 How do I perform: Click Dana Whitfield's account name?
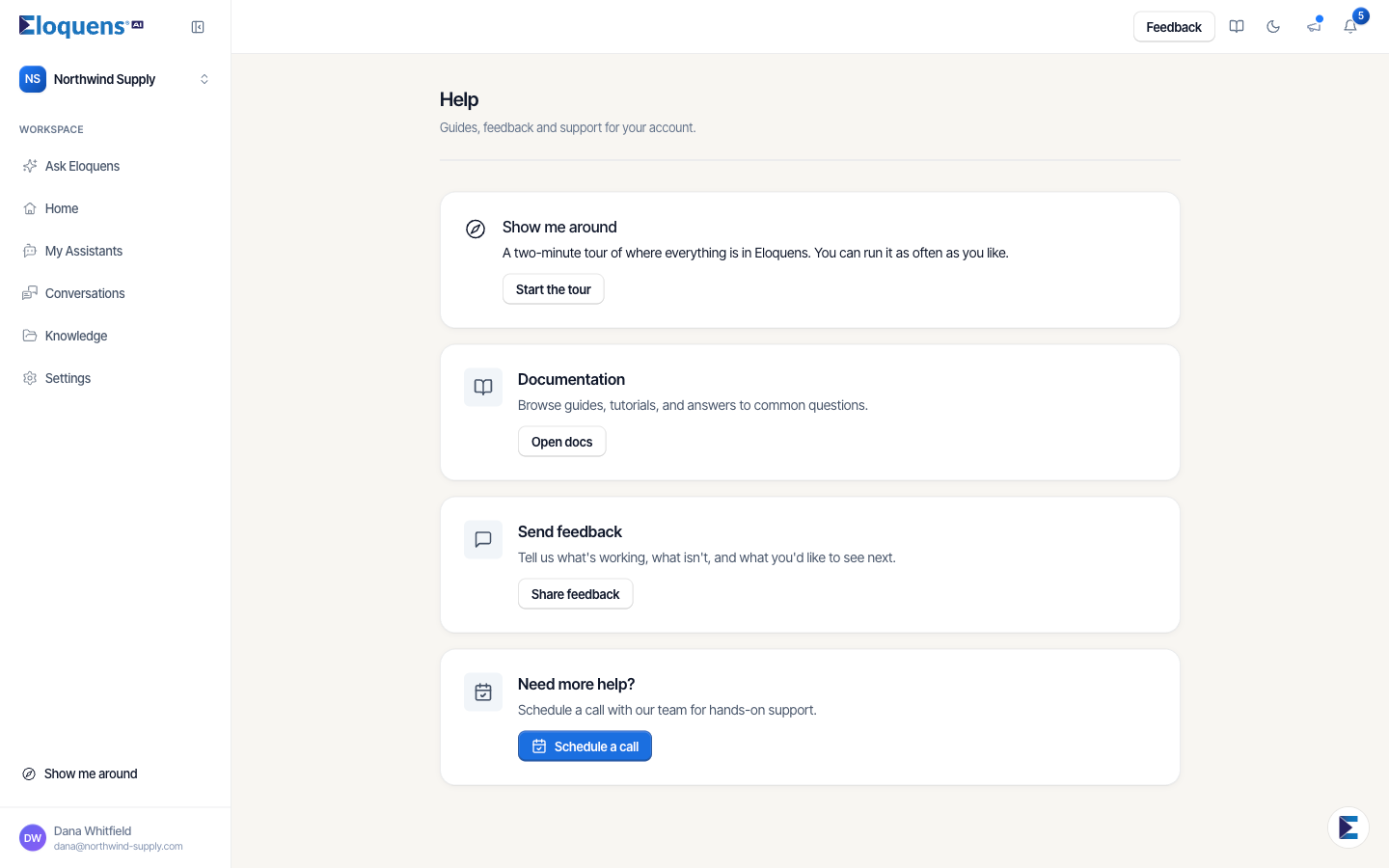(x=93, y=830)
